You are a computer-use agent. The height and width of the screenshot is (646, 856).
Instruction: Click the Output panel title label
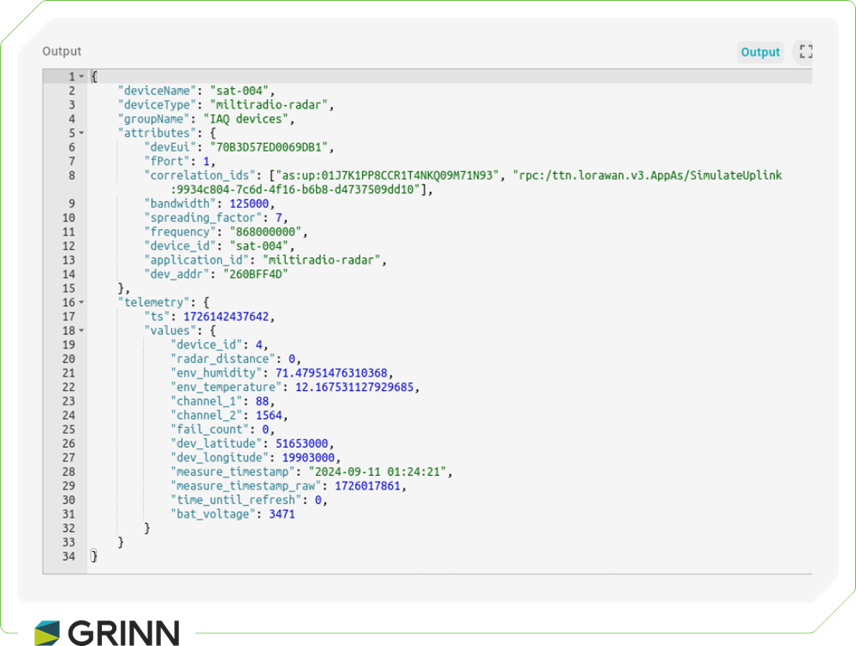(62, 51)
